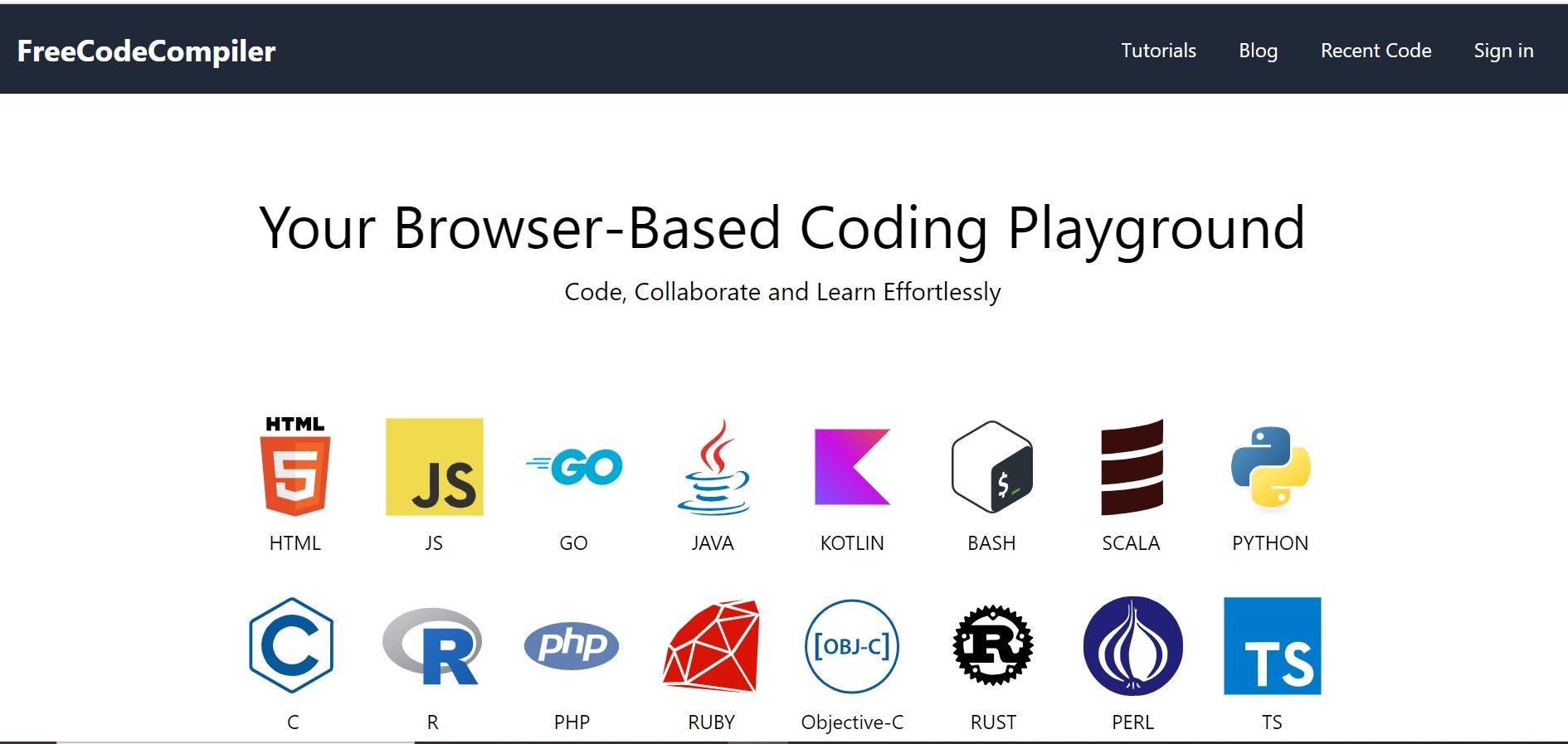Click the PHP text label
This screenshot has height=744, width=1568.
pos(572,722)
